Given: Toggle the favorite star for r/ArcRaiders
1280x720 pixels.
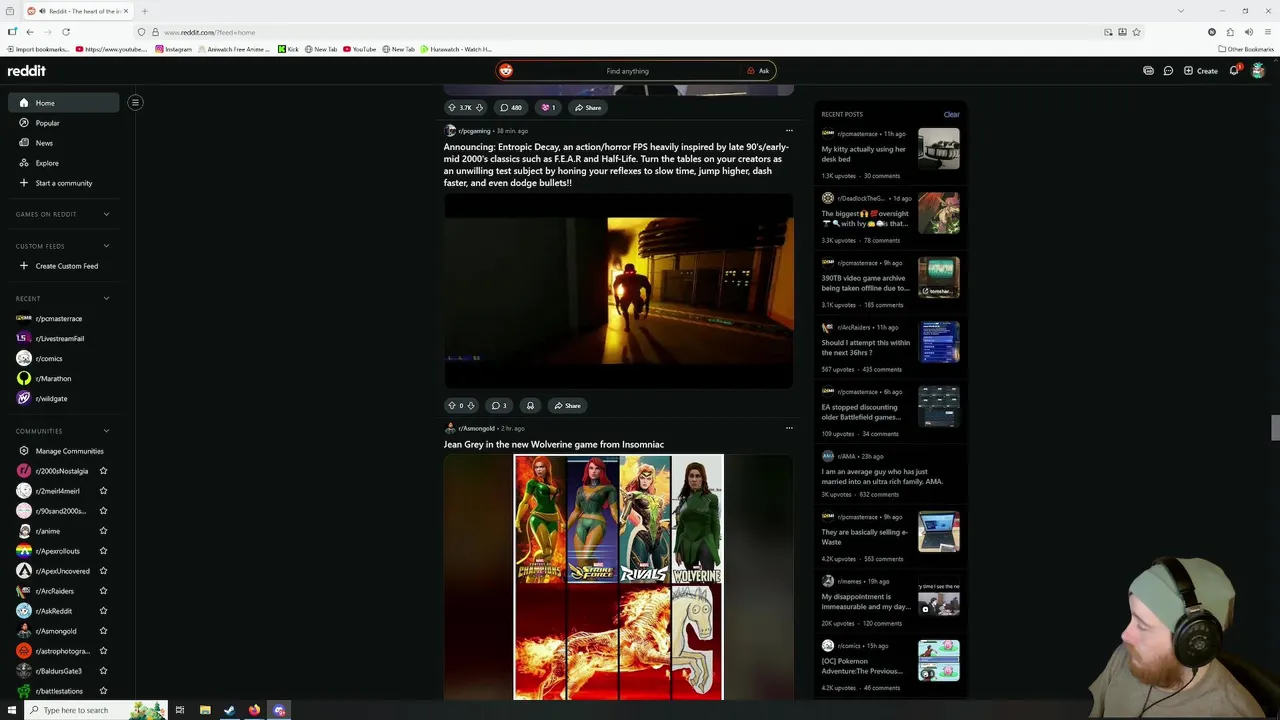Looking at the screenshot, I should 103,591.
